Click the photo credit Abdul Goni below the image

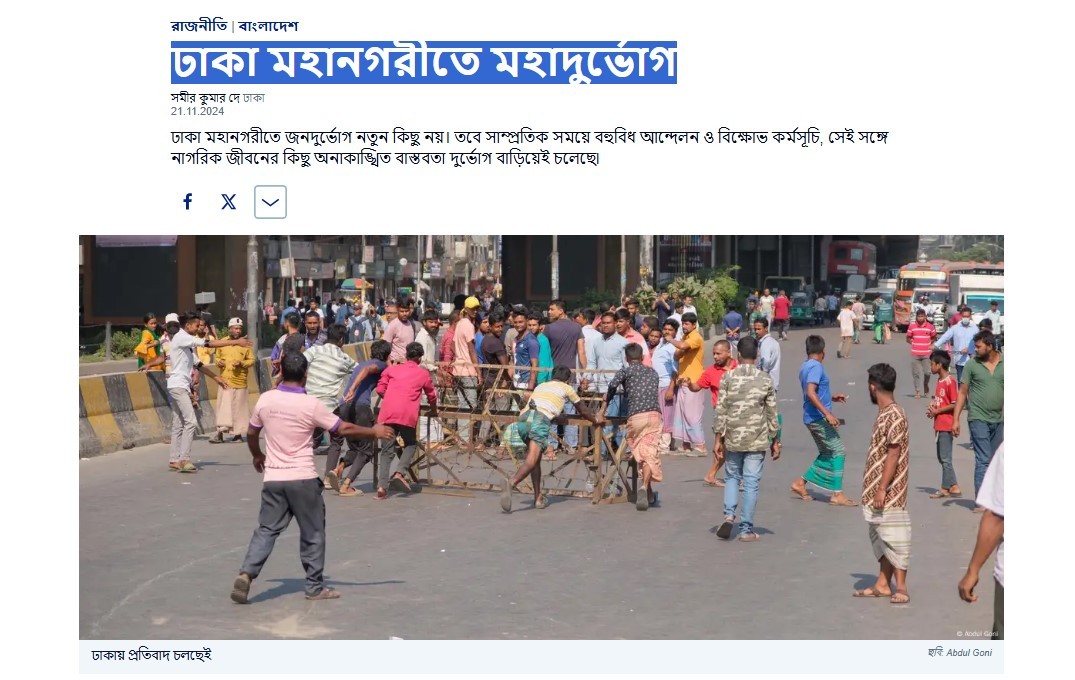tap(969, 653)
